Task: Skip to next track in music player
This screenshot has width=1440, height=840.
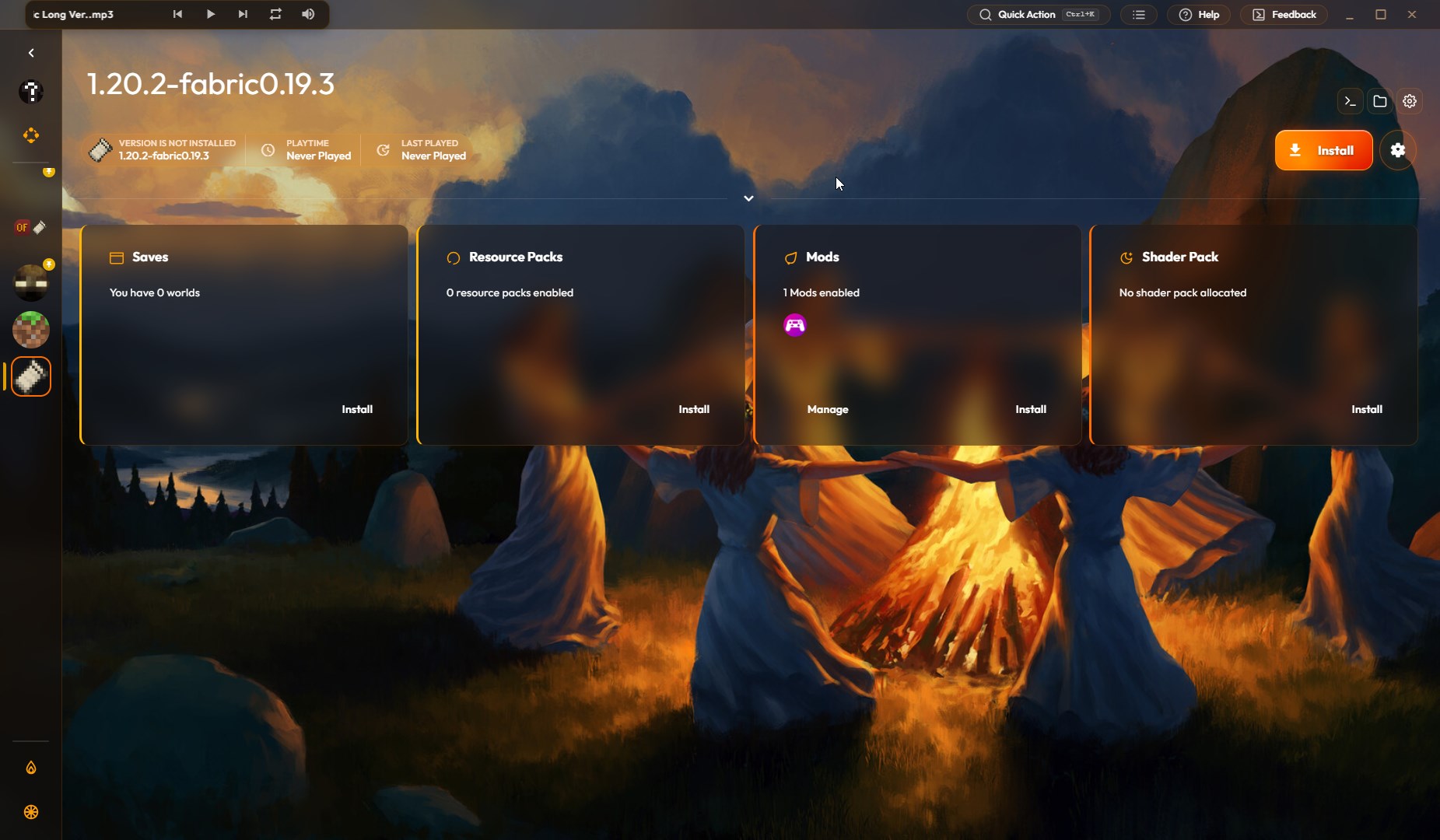Action: pyautogui.click(x=243, y=14)
